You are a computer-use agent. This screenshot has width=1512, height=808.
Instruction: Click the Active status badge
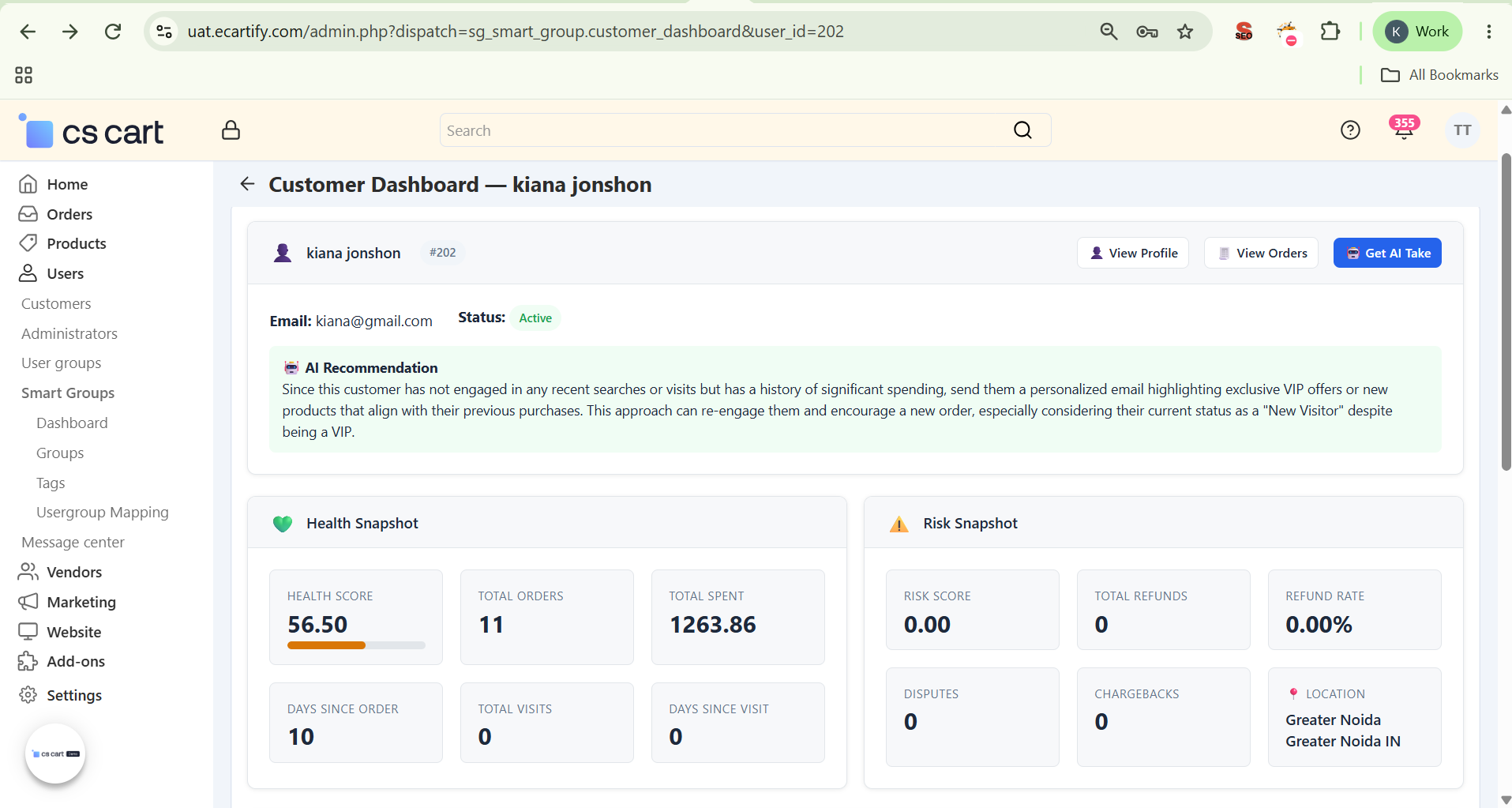pos(535,318)
